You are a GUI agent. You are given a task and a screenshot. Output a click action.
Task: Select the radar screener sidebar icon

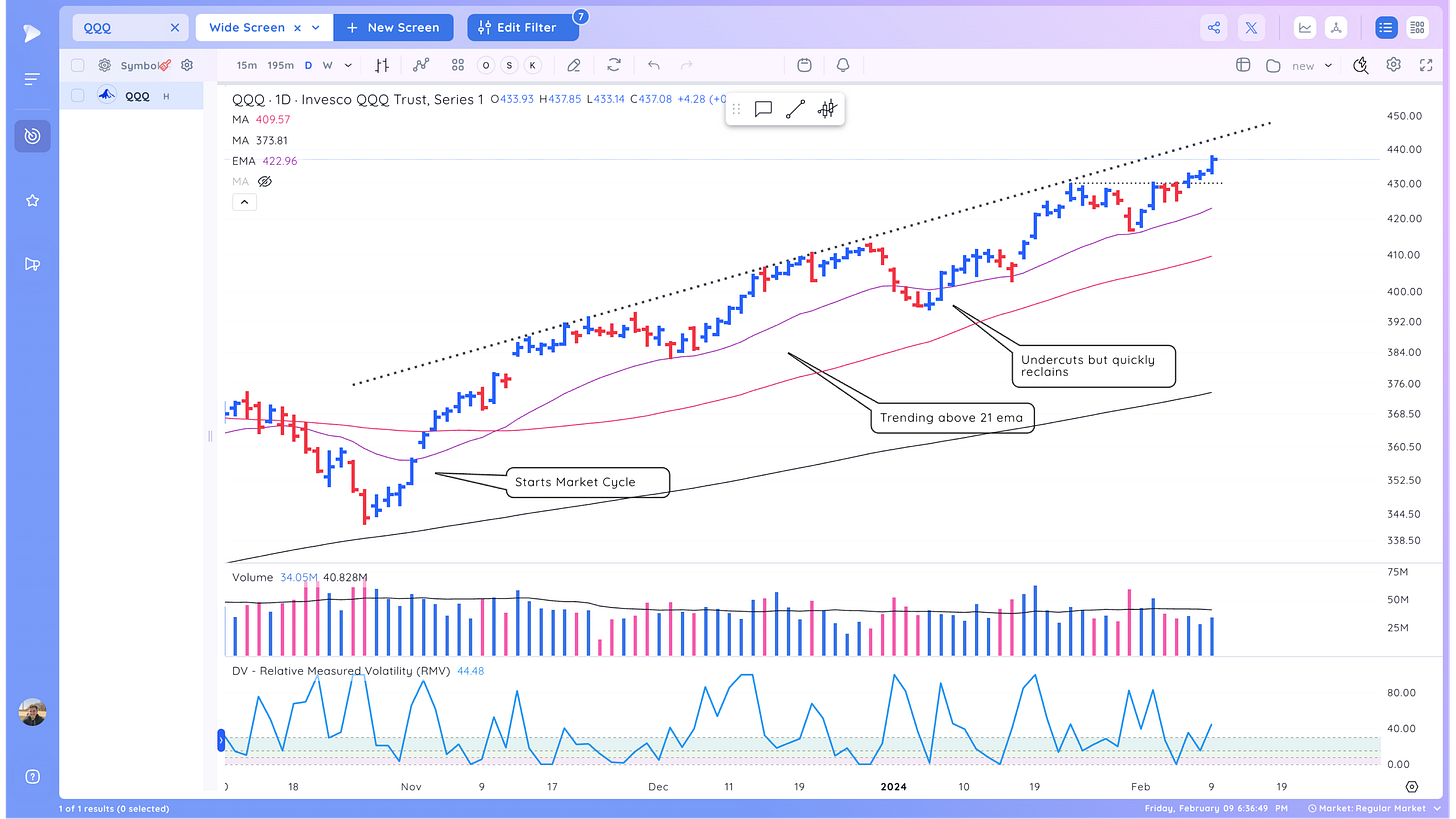[32, 136]
